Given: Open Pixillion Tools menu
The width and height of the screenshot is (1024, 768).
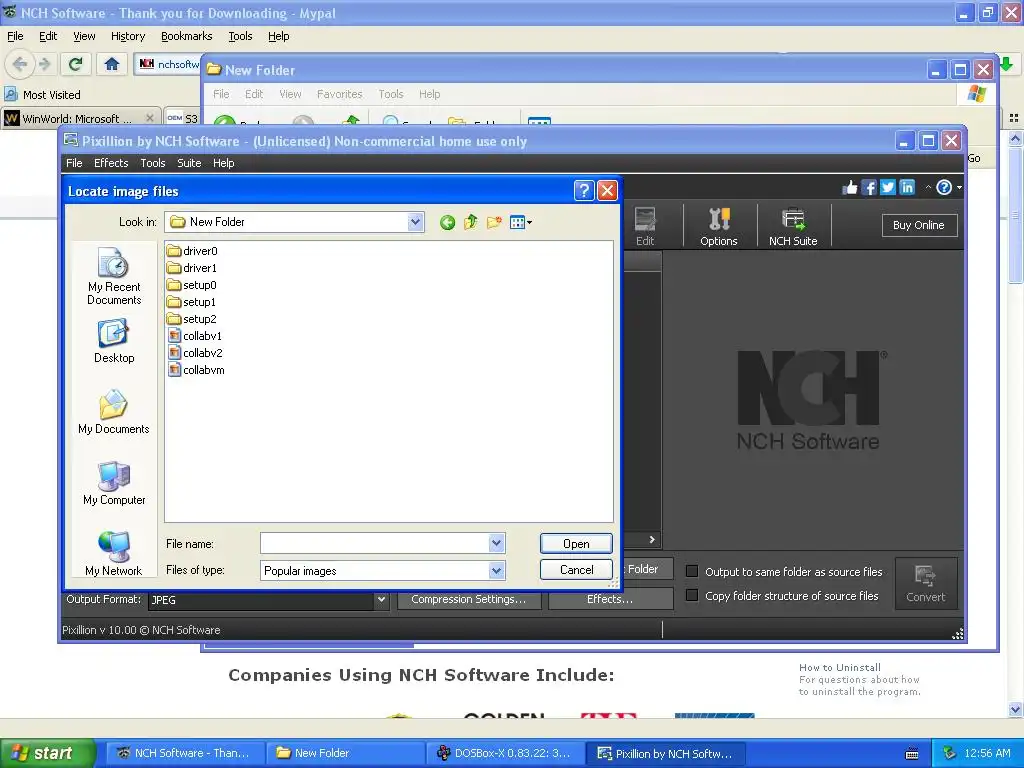Looking at the screenshot, I should [153, 163].
